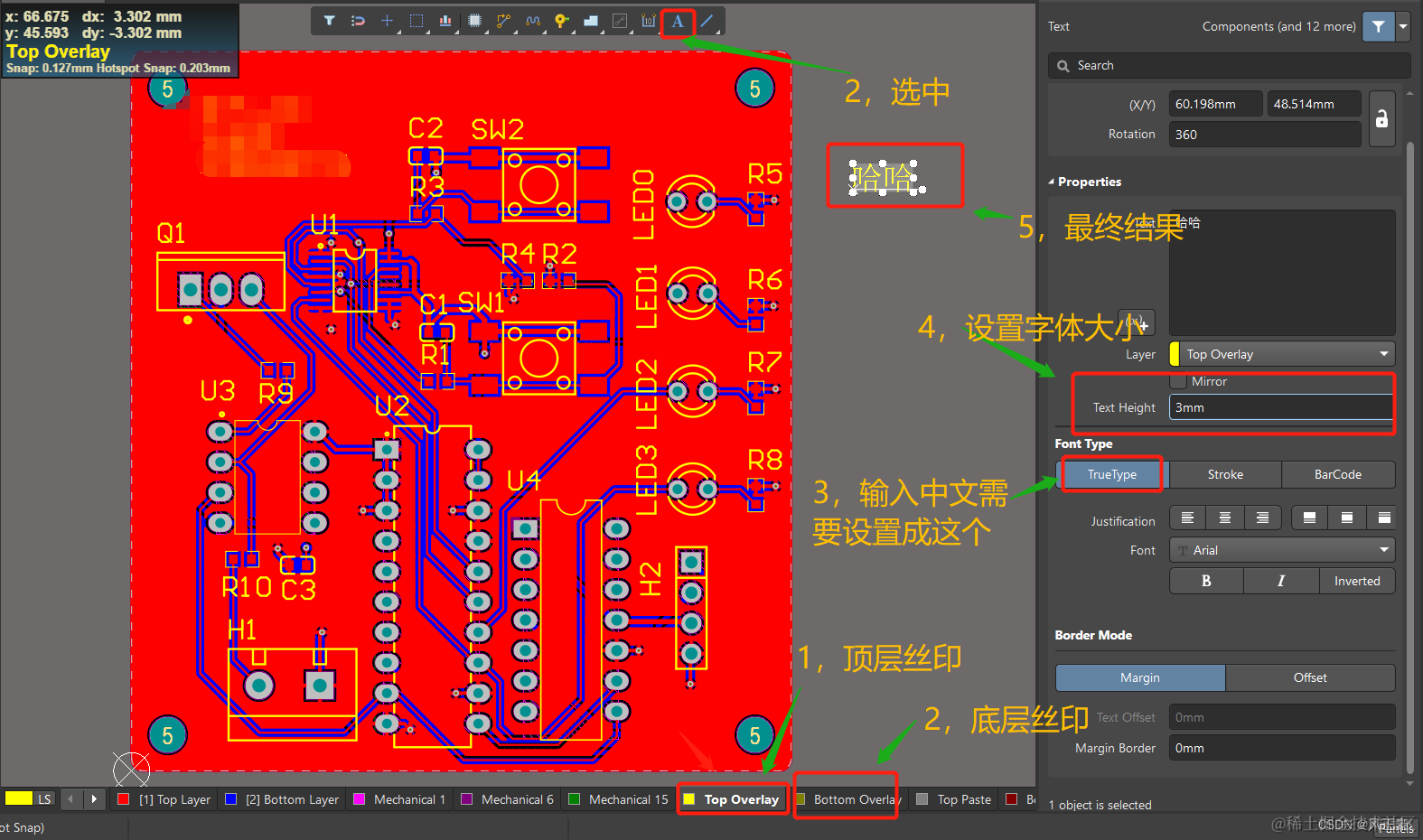The image size is (1423, 840).
Task: Open the LS layer set selector
Action: point(44,799)
